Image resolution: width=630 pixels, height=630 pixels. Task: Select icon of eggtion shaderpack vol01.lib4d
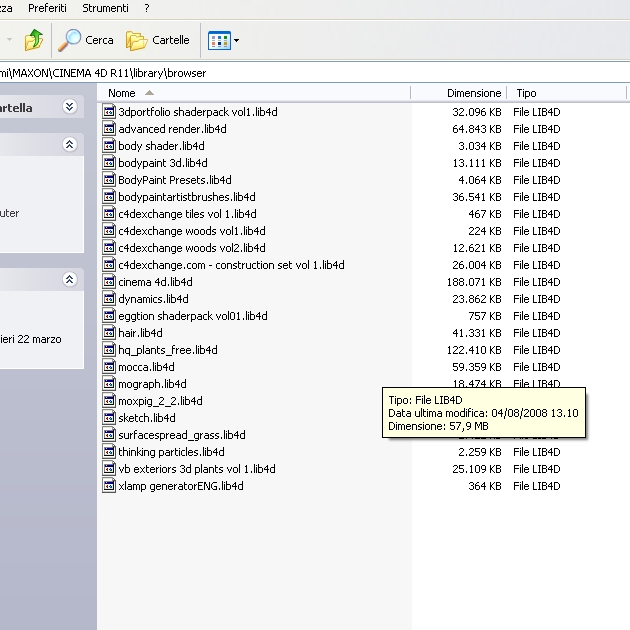(108, 316)
